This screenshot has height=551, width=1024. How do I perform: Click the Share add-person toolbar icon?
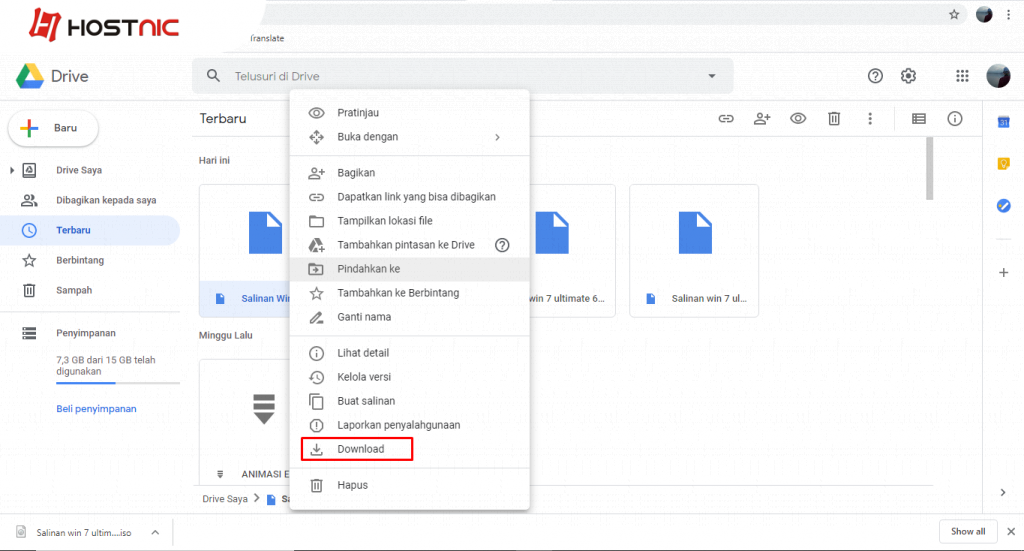click(762, 119)
